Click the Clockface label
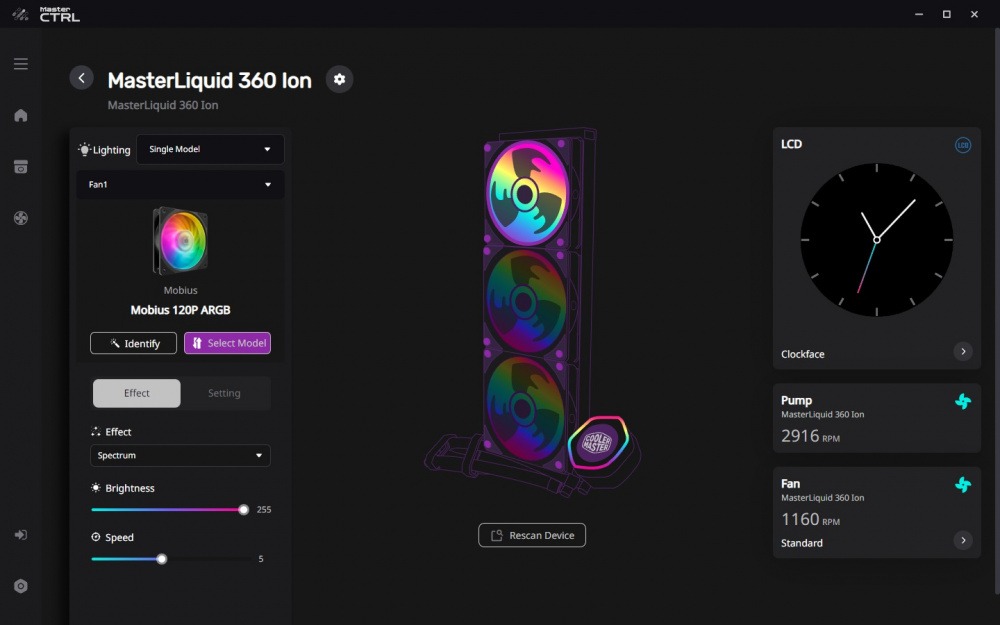 click(x=803, y=354)
